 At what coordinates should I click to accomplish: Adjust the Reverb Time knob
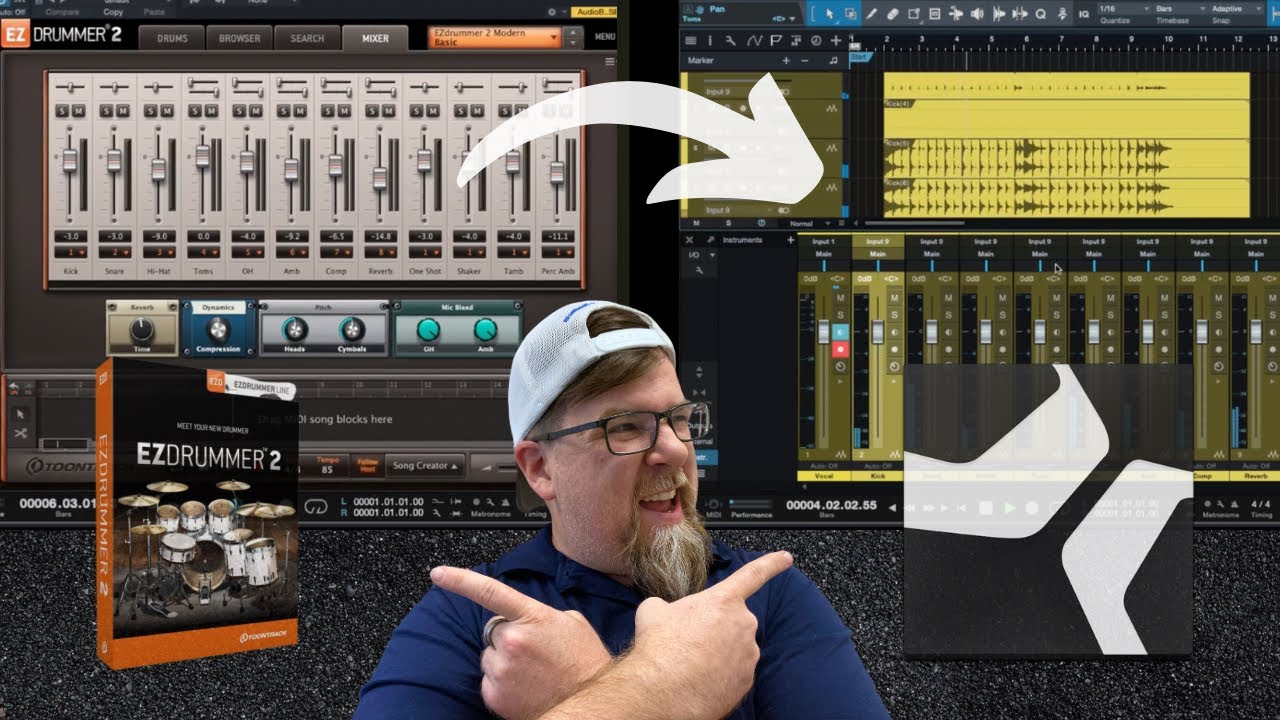(142, 329)
